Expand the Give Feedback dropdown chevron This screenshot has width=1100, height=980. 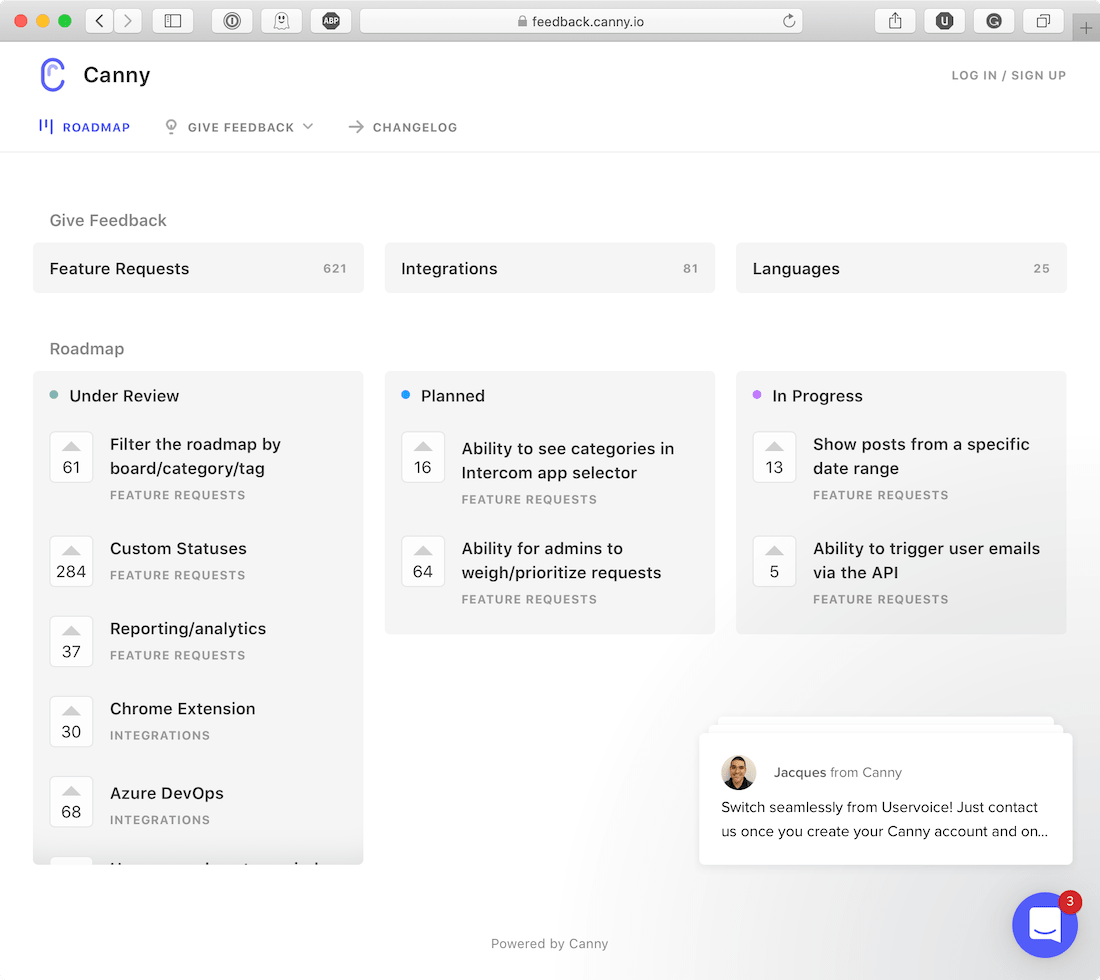[308, 126]
